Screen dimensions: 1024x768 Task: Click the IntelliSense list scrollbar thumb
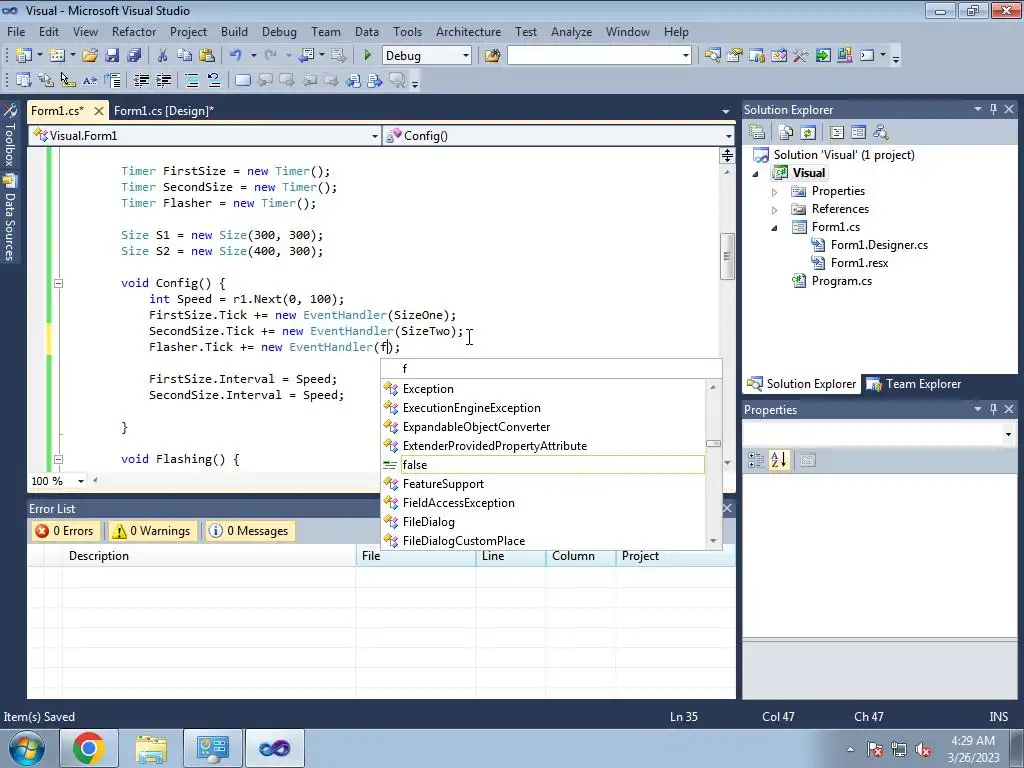tap(713, 443)
